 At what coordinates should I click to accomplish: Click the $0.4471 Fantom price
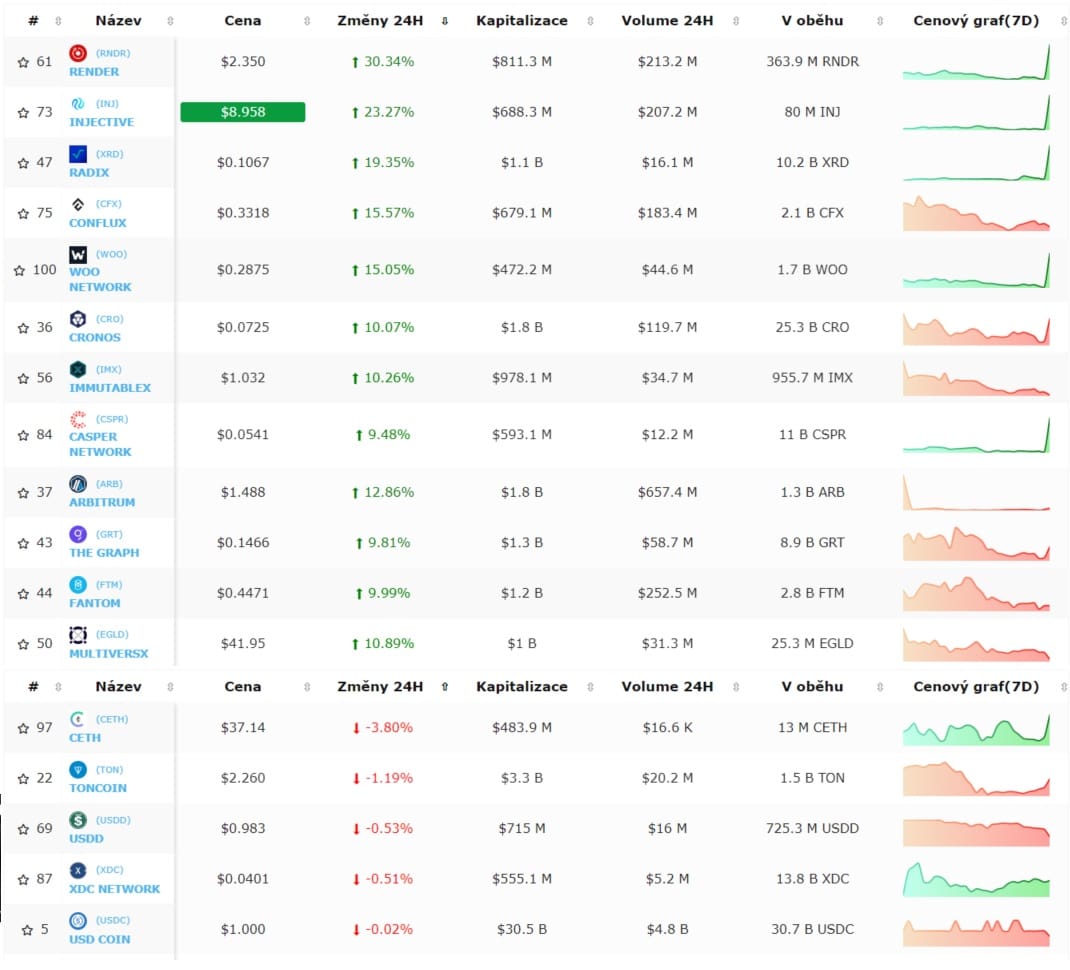[243, 593]
